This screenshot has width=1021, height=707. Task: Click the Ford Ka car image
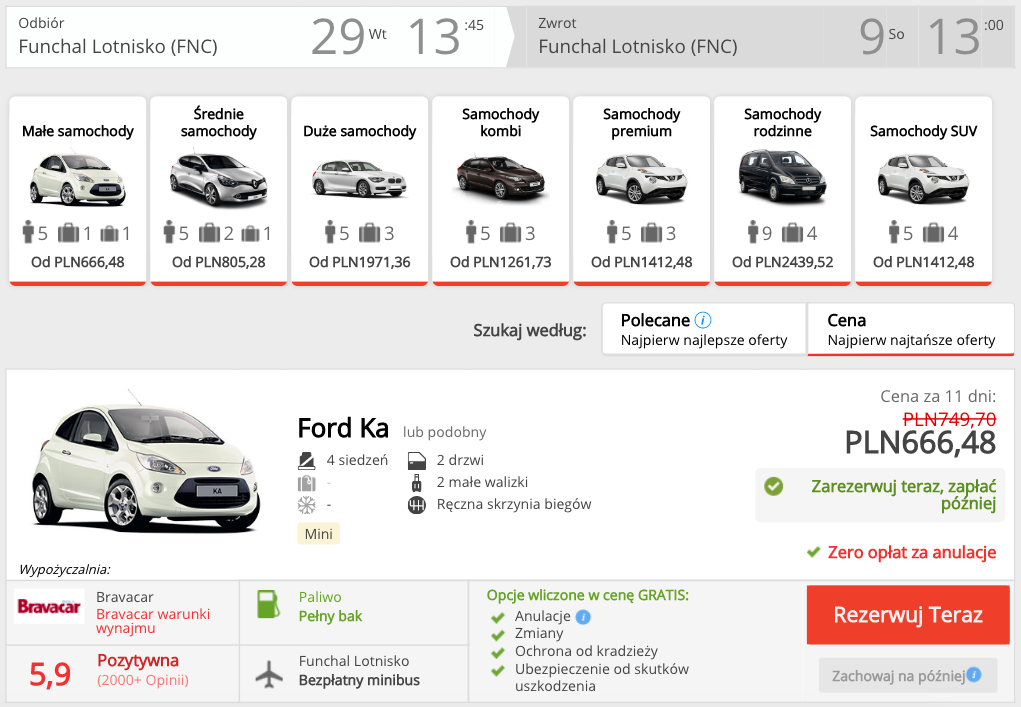click(146, 462)
